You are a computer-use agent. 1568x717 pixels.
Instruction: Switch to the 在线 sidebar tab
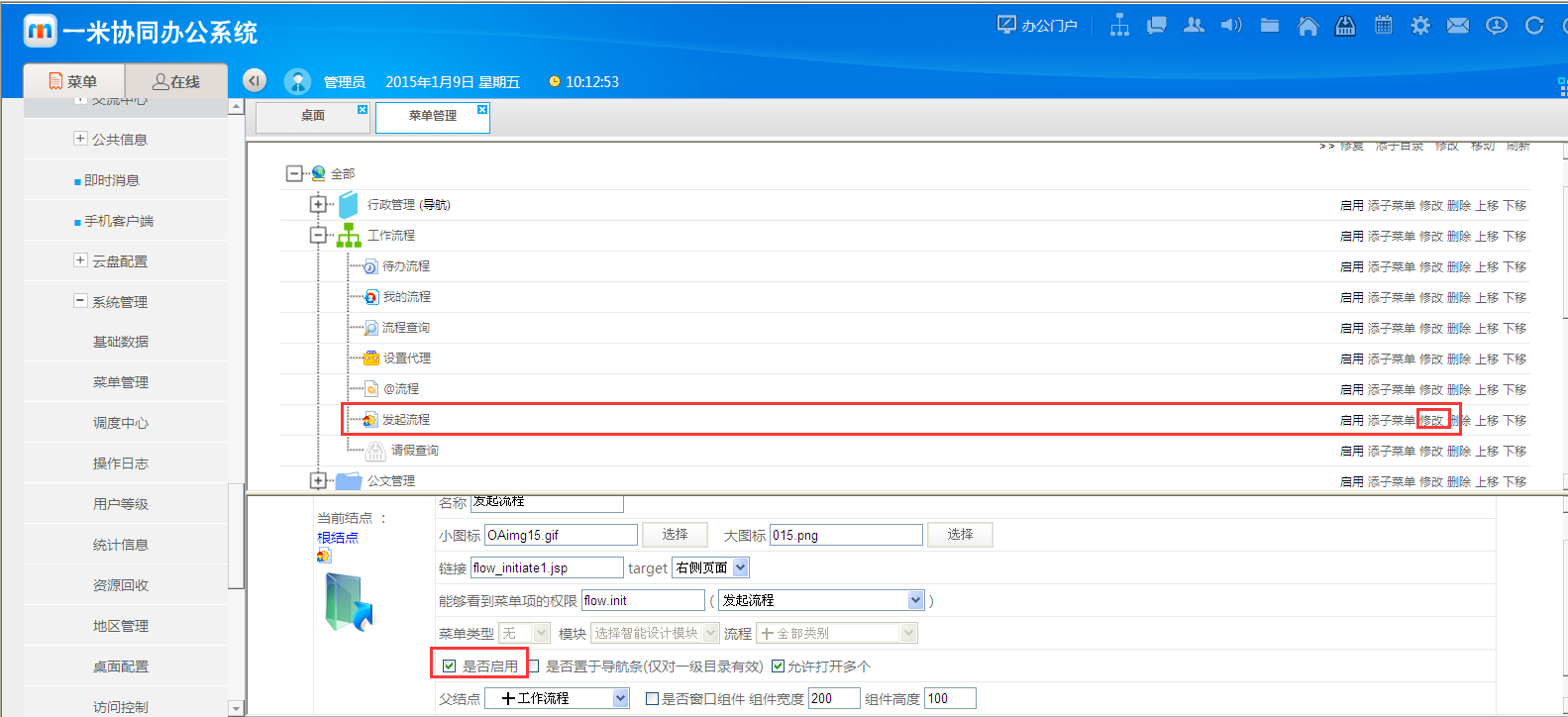(176, 81)
